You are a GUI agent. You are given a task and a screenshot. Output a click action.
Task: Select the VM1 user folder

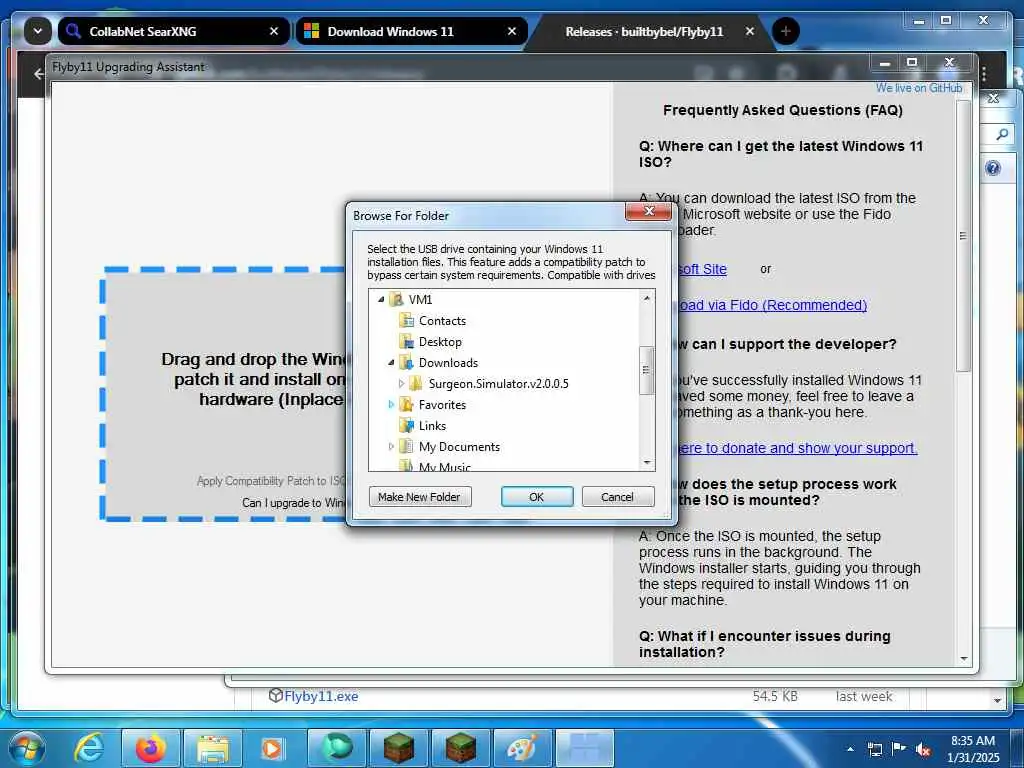tap(420, 299)
